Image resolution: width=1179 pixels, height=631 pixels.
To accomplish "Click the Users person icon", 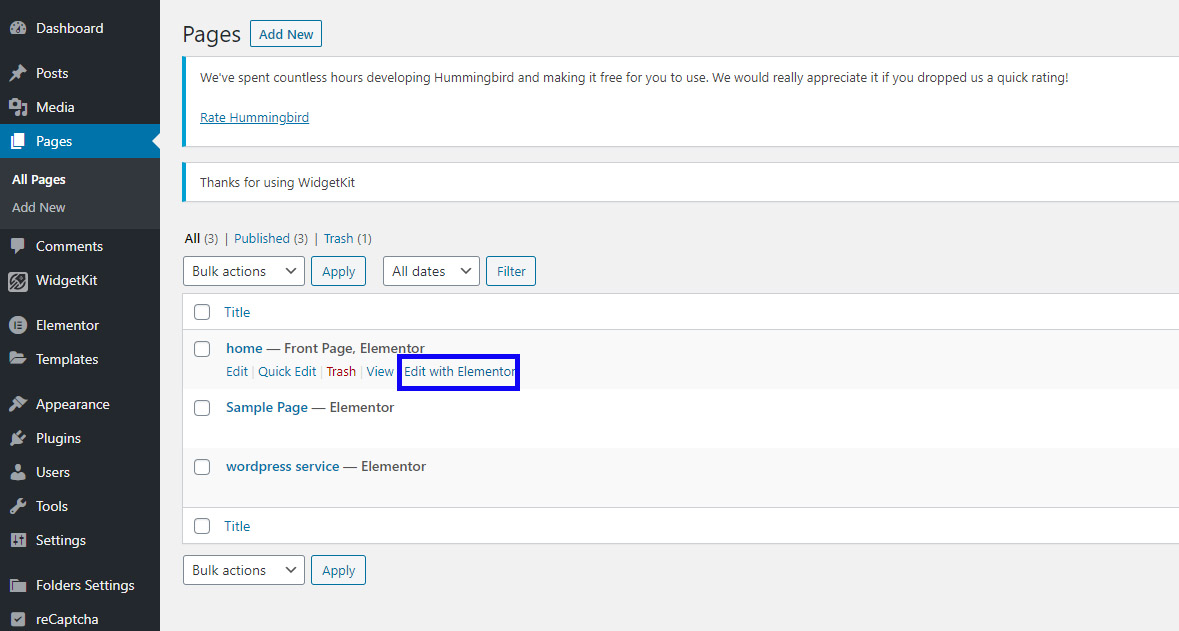I will pos(18,472).
